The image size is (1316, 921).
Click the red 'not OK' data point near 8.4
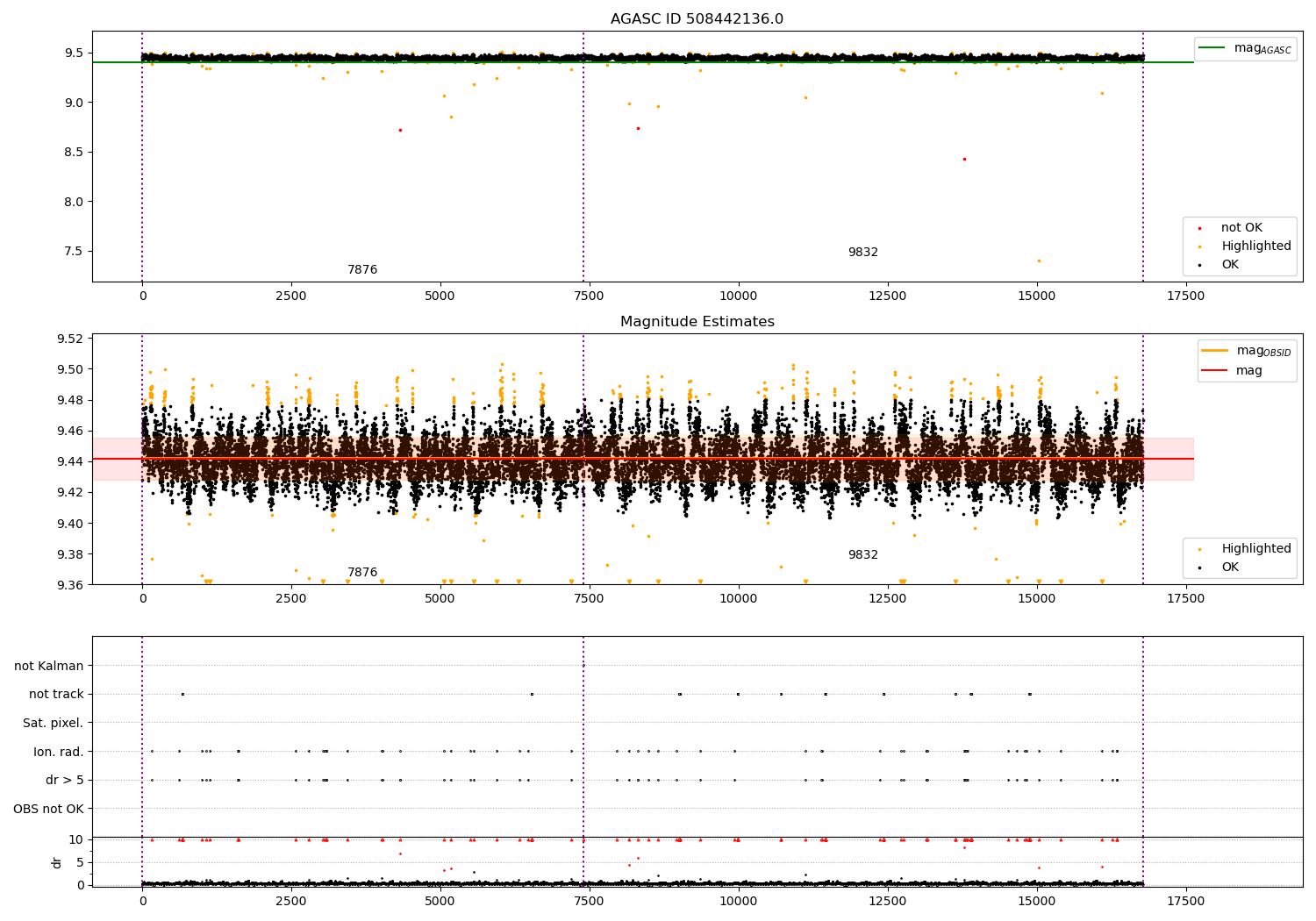click(x=964, y=159)
